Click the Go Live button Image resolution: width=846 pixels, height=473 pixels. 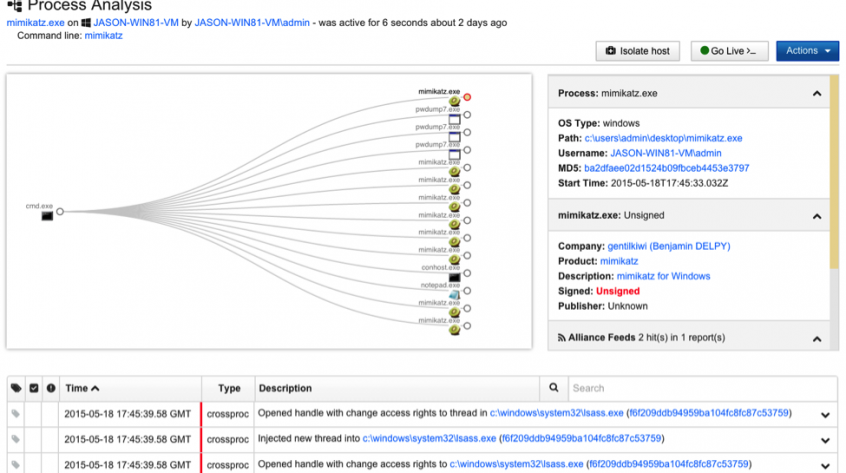(729, 51)
